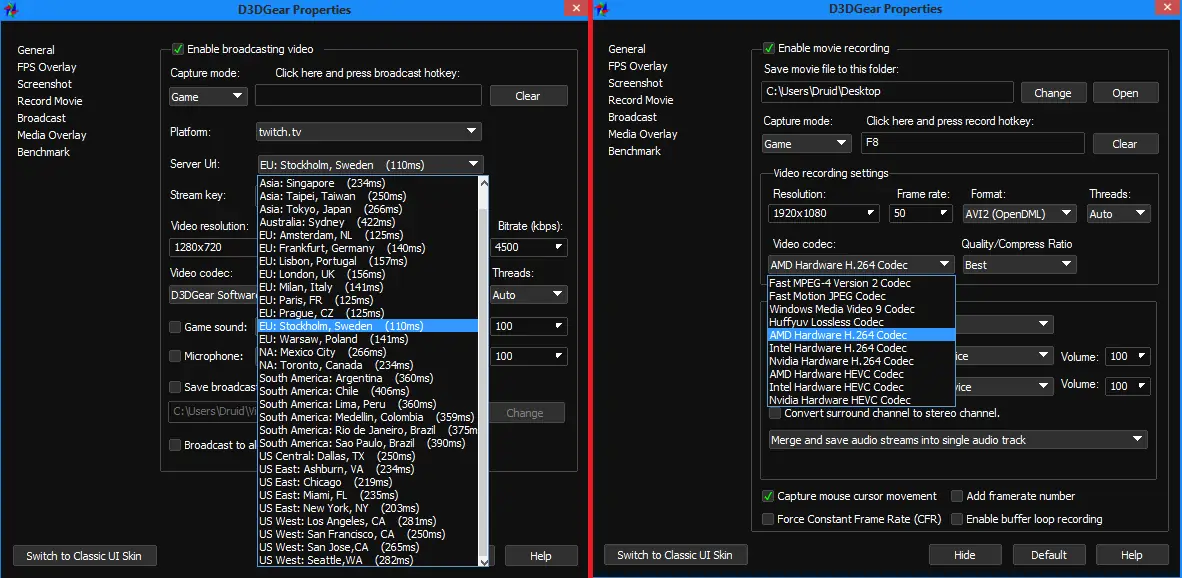The image size is (1182, 578).
Task: Click Switch to Classic UI Skin in left window
Action: tap(82, 556)
